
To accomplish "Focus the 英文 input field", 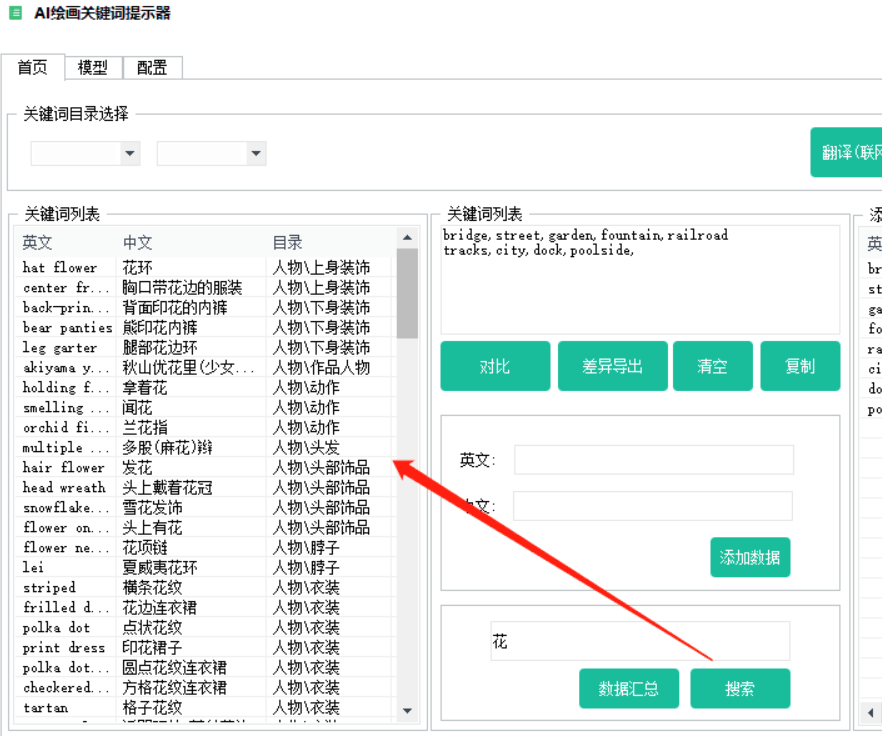I will [653, 460].
